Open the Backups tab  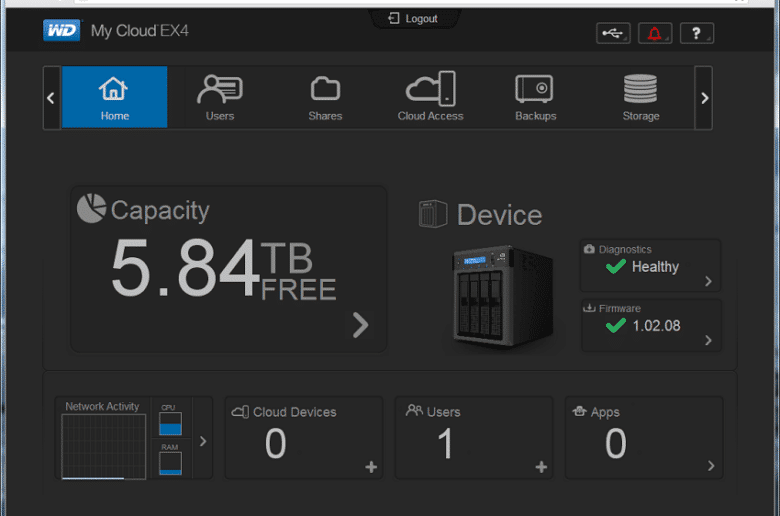coord(535,97)
